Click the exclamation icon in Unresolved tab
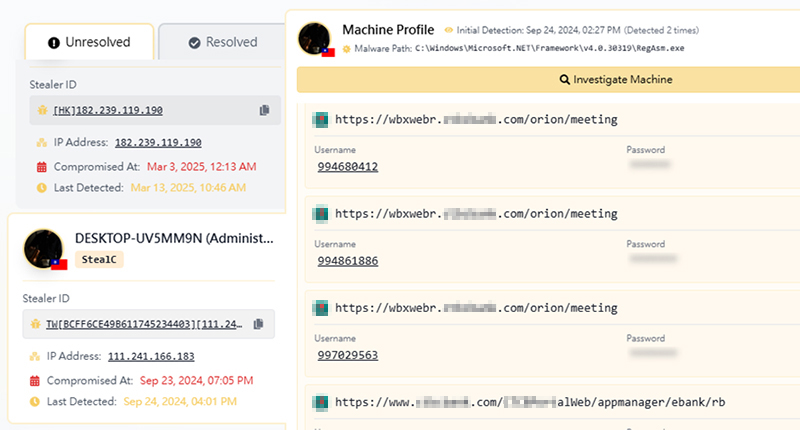Image resolution: width=800 pixels, height=430 pixels. (x=54, y=42)
